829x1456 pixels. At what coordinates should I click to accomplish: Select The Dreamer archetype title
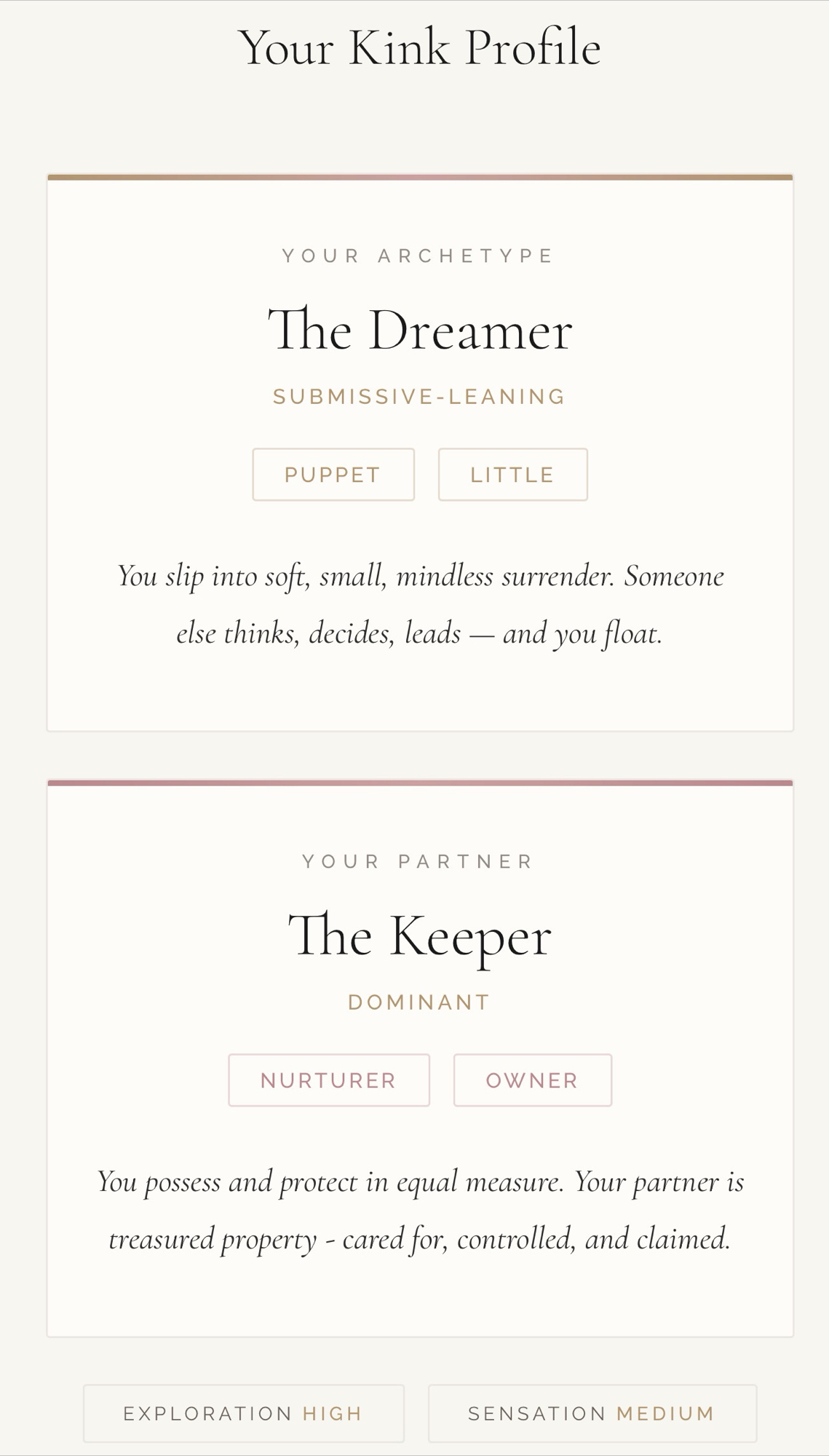(x=420, y=331)
